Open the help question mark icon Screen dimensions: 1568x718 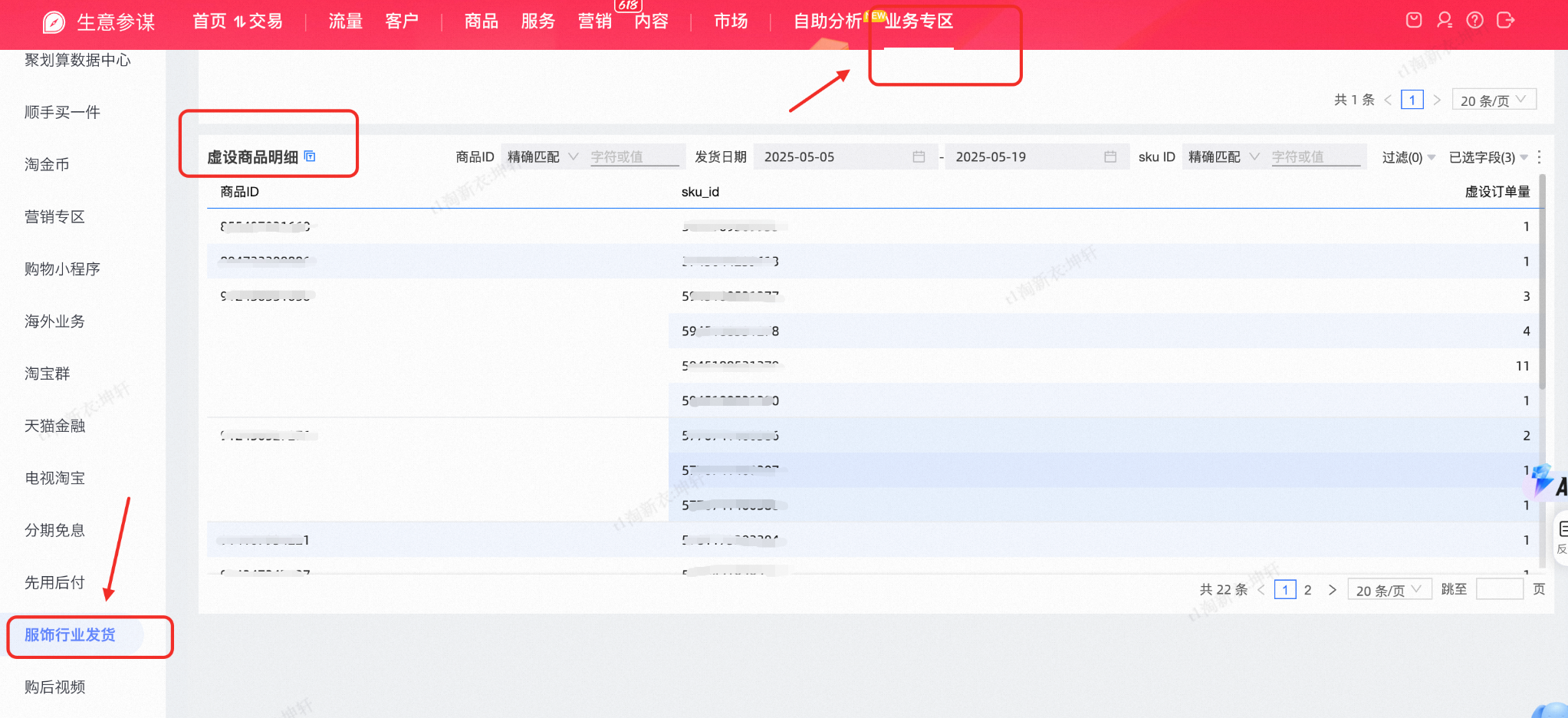(1474, 20)
